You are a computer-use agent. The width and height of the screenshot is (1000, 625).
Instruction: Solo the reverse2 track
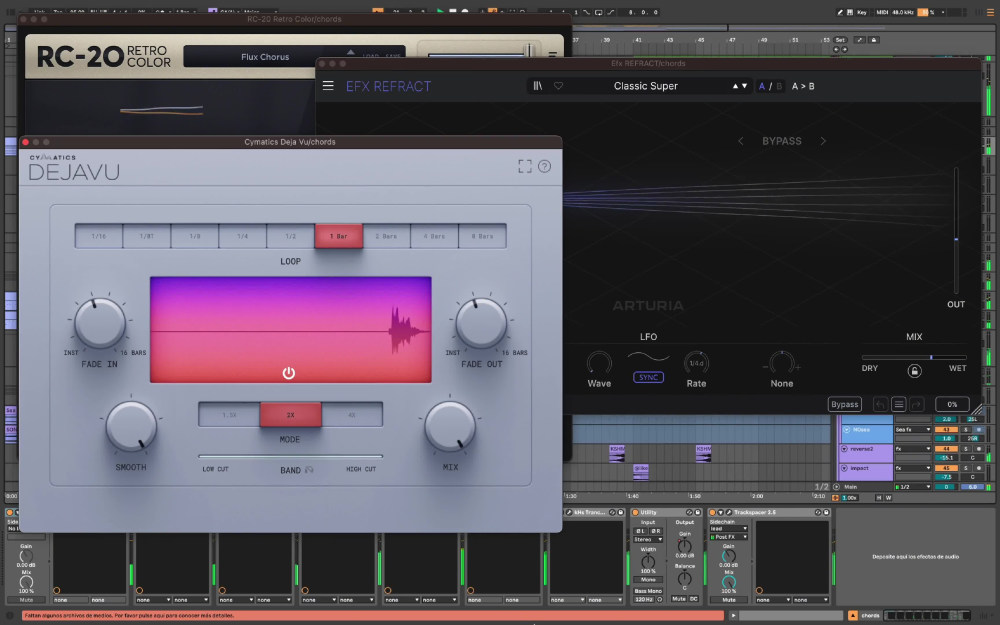[966, 449]
